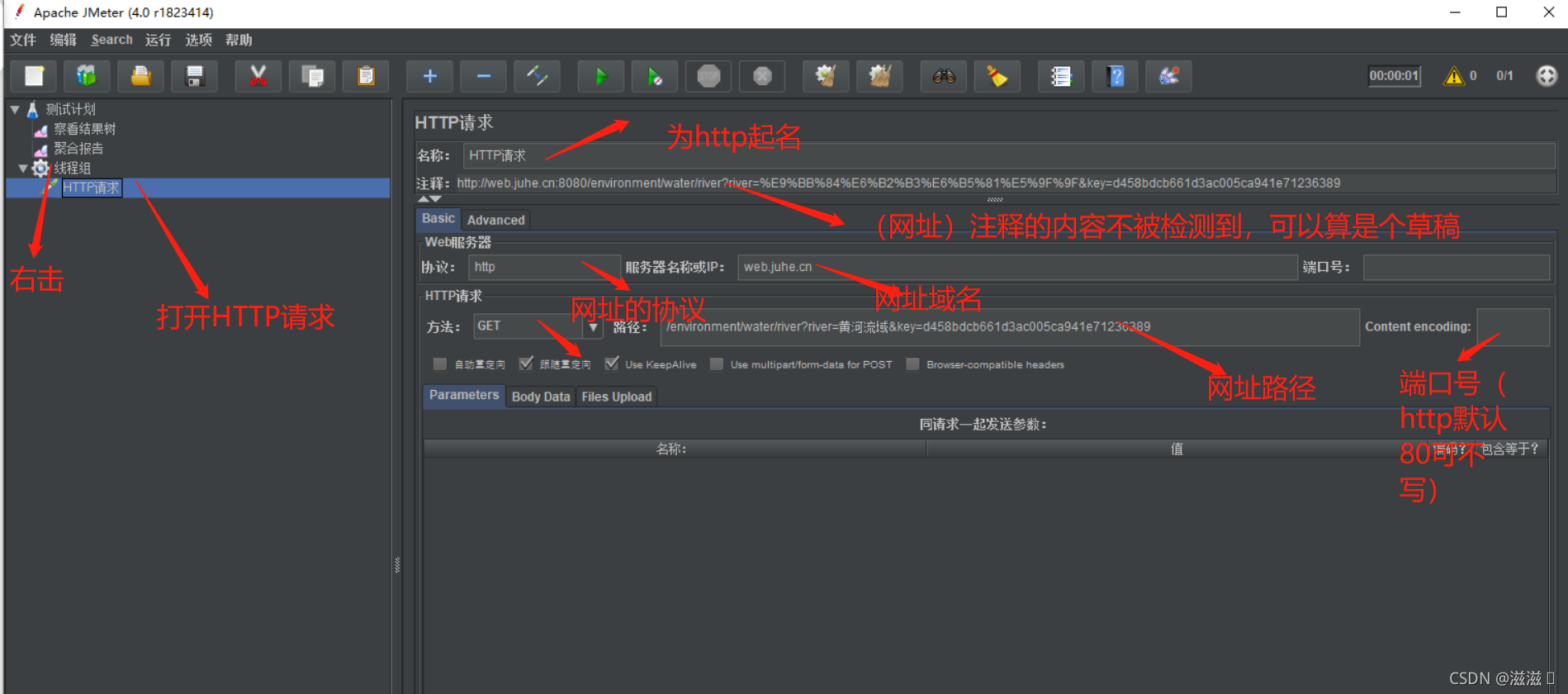Select 聚合报告 in the tree

(78, 149)
